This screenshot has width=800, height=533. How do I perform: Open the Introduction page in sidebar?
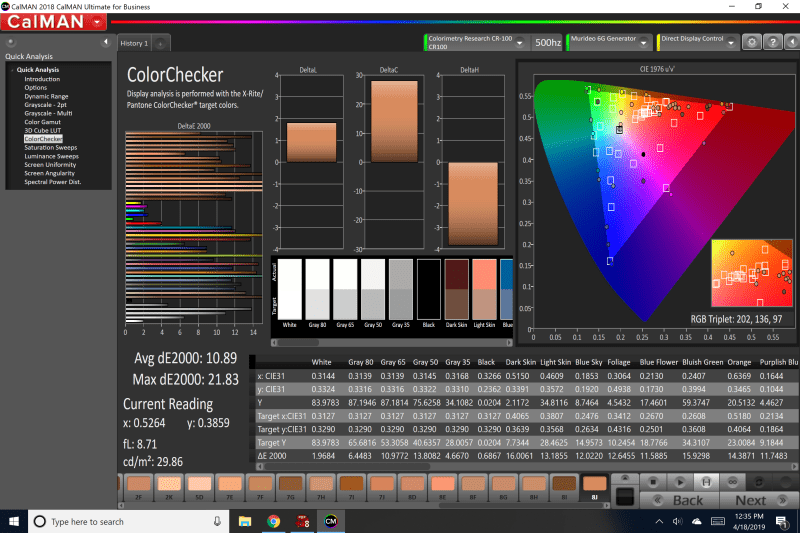[42, 79]
